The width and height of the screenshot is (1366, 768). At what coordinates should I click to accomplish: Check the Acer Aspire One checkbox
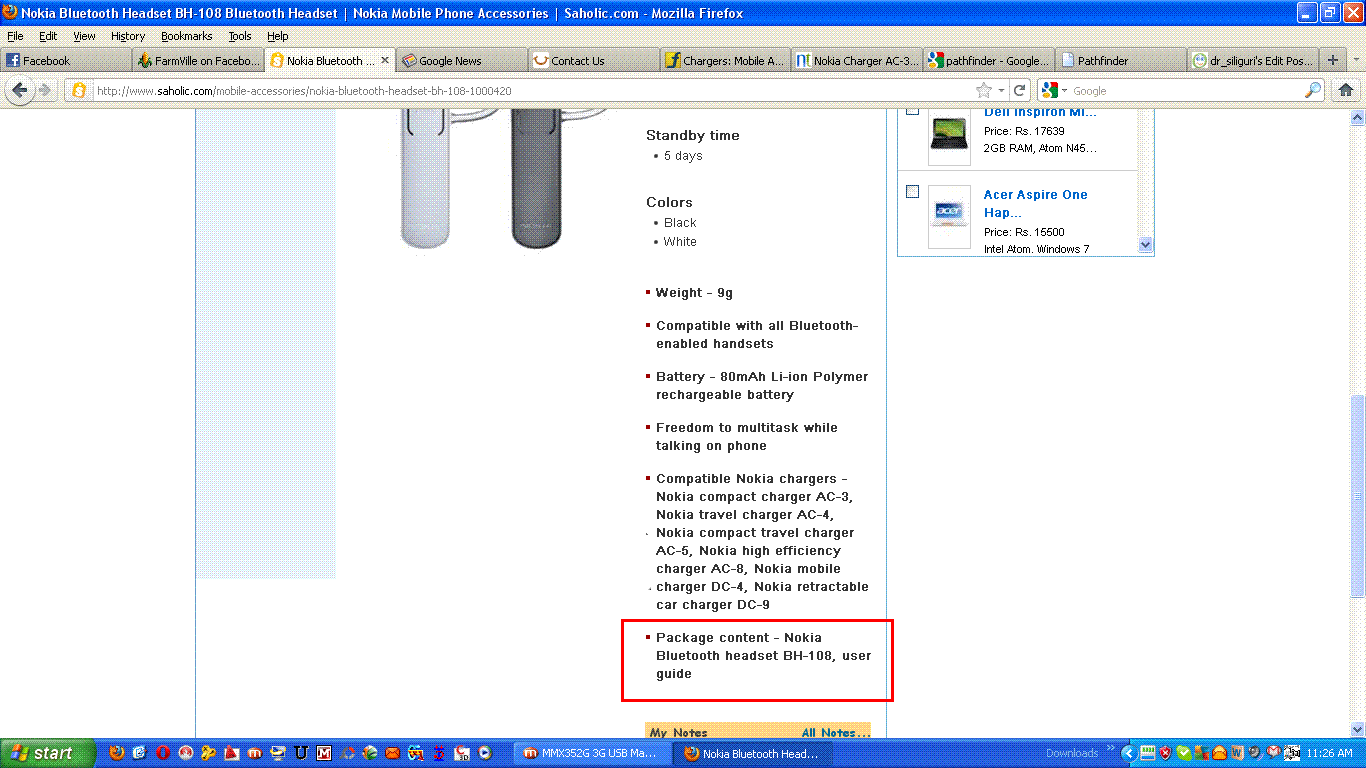912,192
